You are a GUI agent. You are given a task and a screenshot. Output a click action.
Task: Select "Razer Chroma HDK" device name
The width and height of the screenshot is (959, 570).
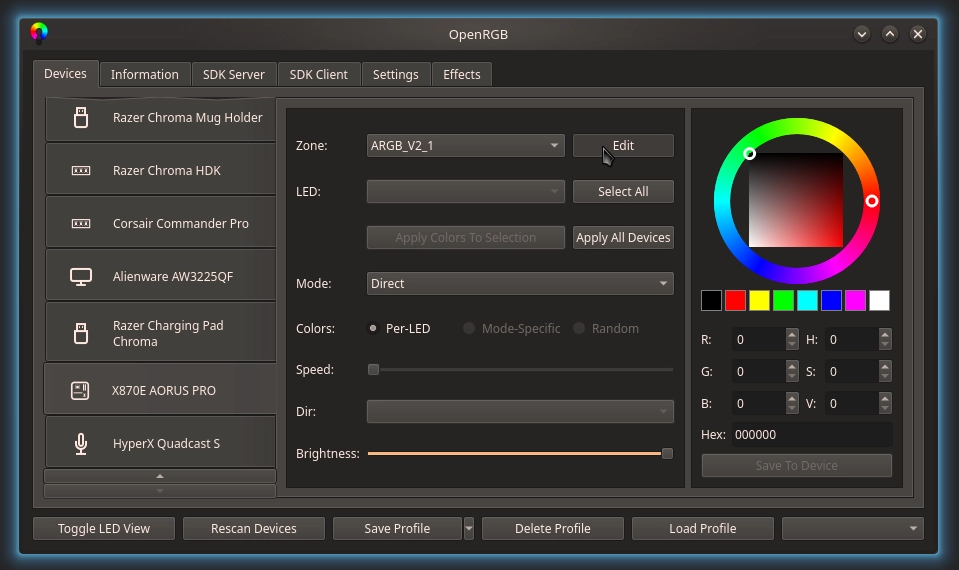pyautogui.click(x=167, y=171)
